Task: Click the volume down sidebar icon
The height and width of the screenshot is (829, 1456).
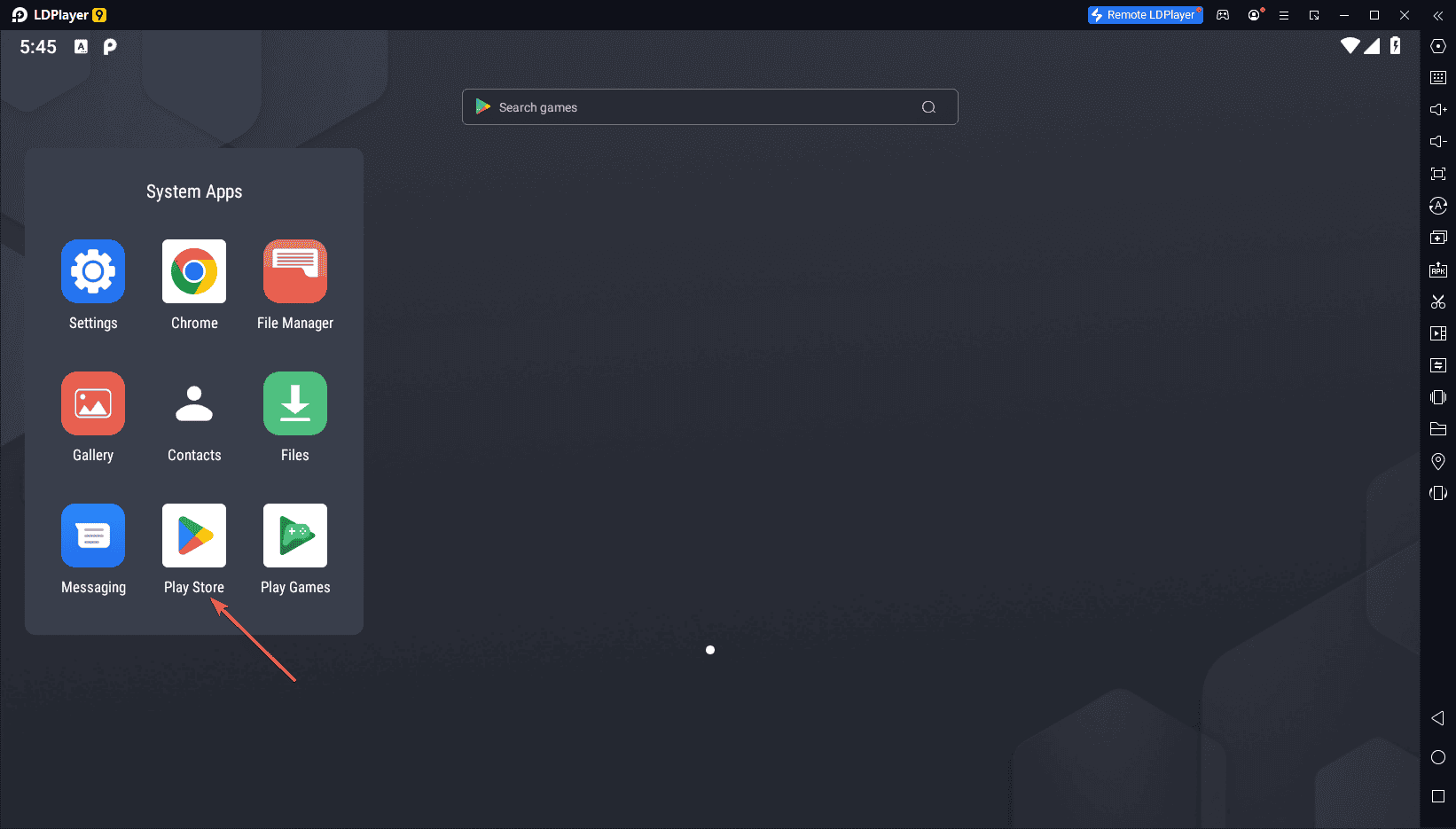Action: click(1438, 142)
